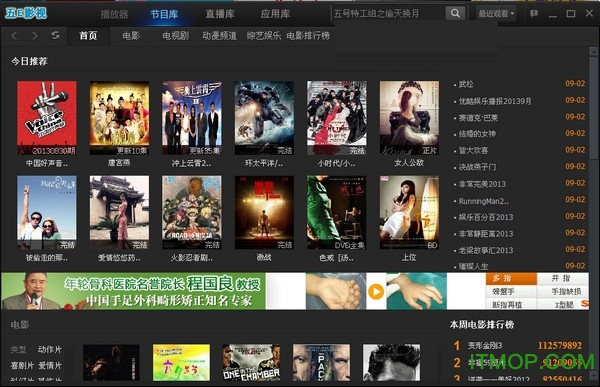Filter movies by 动作片
This screenshot has height=387, width=600.
pos(50,349)
